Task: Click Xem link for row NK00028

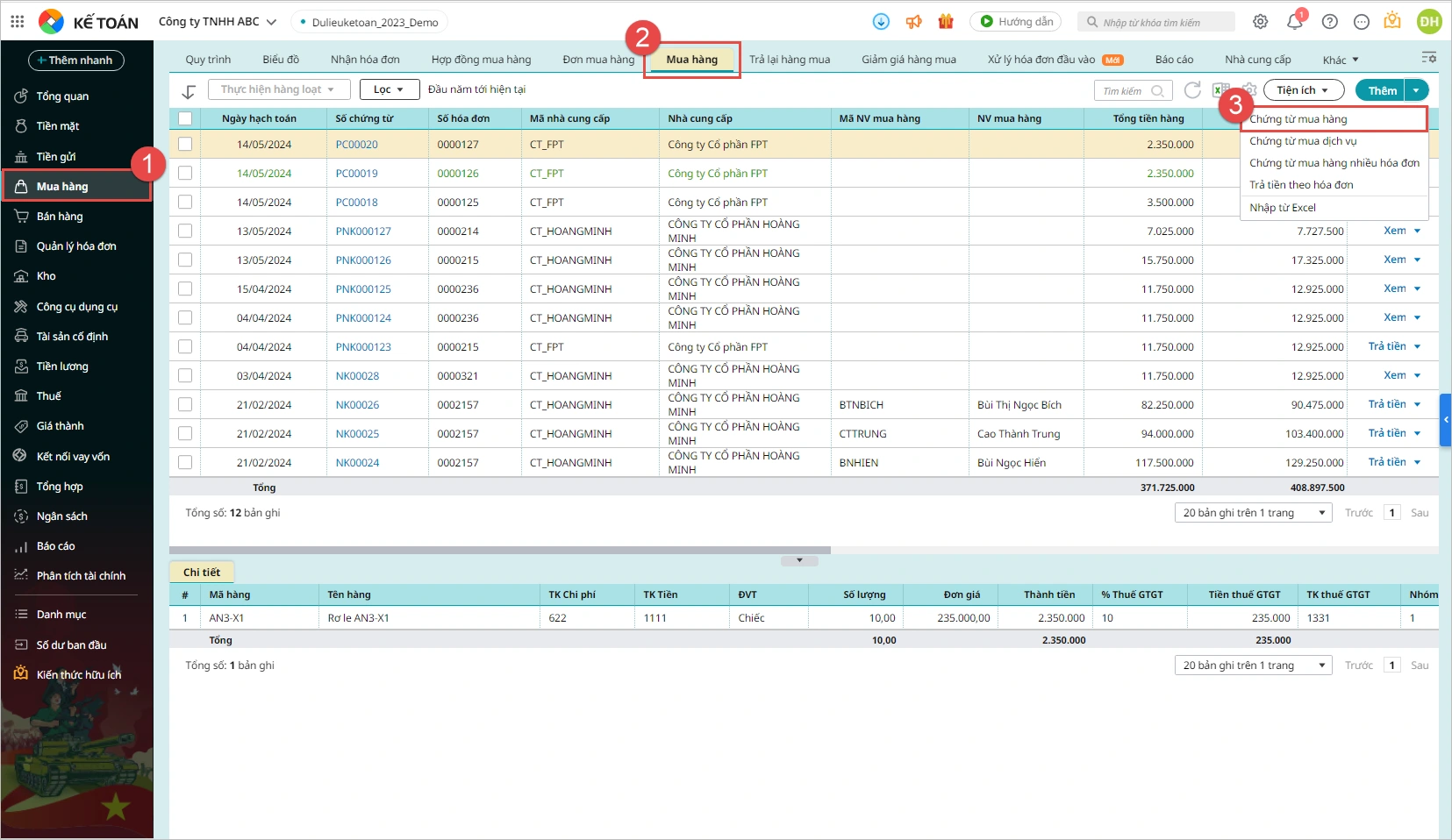Action: [1394, 375]
